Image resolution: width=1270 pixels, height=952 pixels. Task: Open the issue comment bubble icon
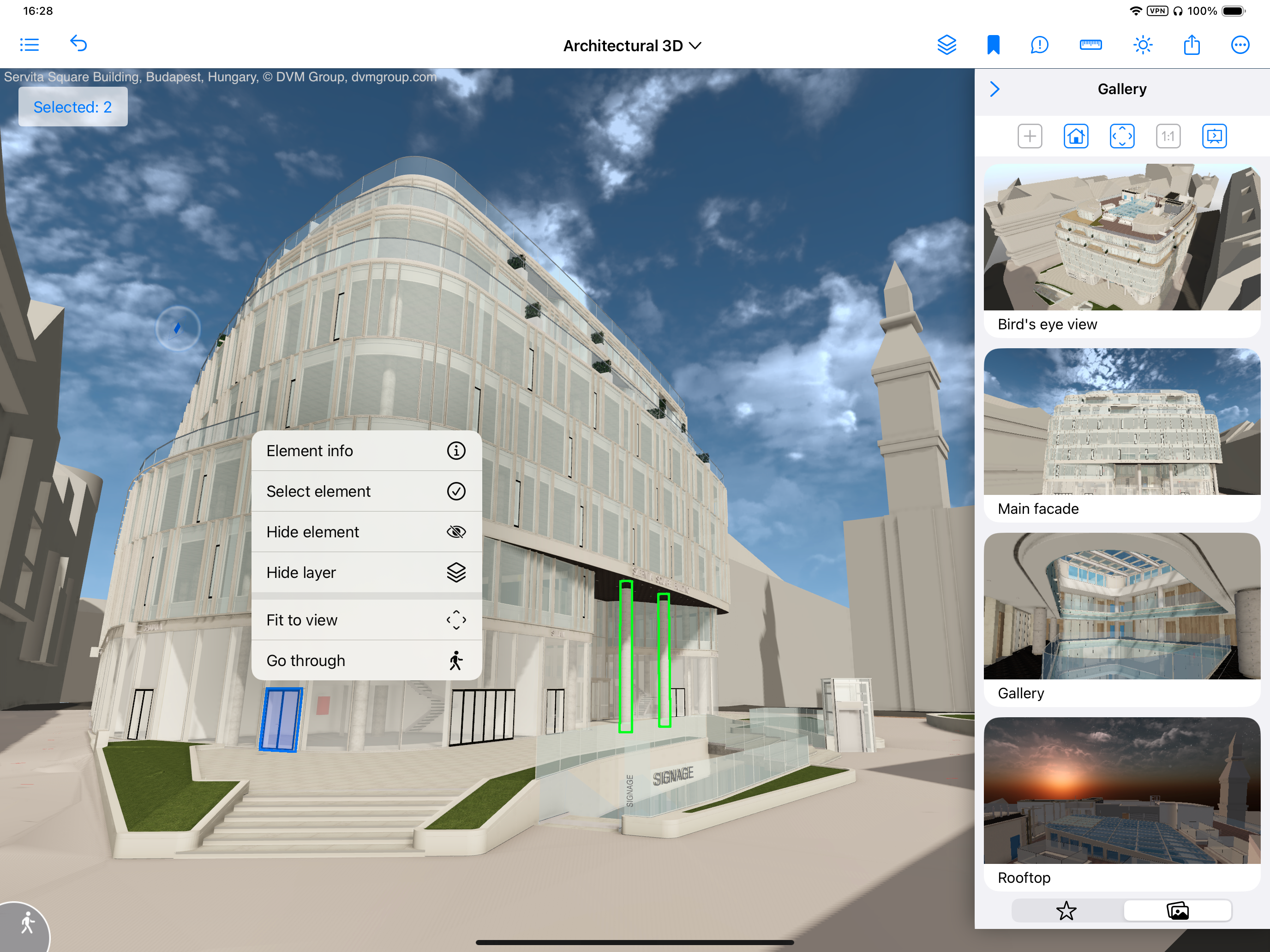1039,45
